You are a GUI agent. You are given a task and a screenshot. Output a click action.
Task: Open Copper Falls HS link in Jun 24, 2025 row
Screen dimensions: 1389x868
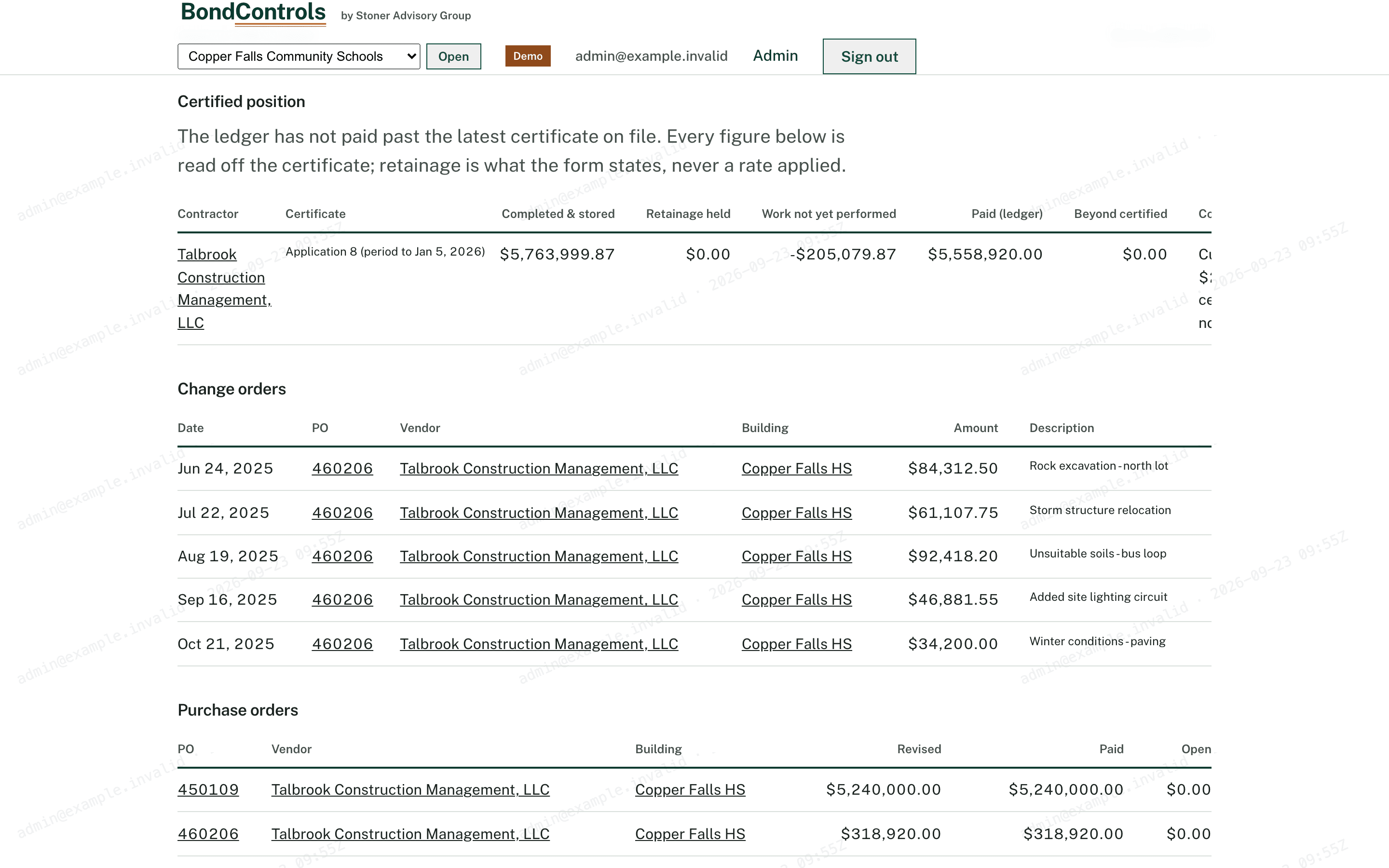[x=797, y=468]
